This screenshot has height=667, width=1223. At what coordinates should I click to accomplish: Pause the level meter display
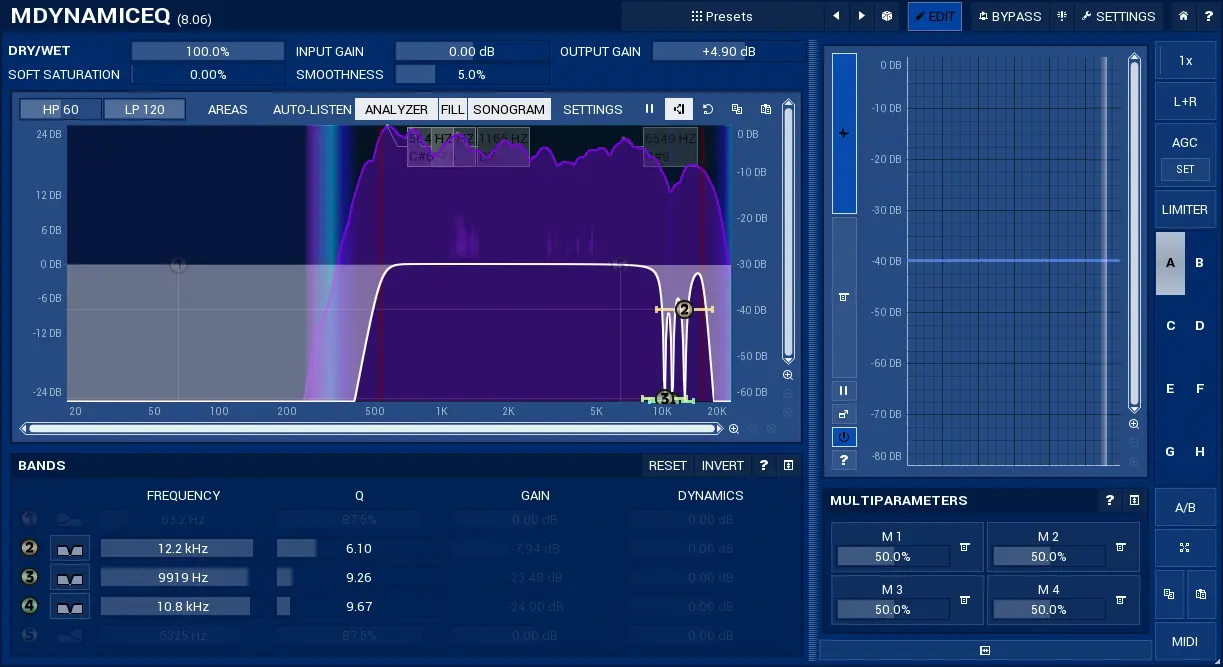click(844, 391)
